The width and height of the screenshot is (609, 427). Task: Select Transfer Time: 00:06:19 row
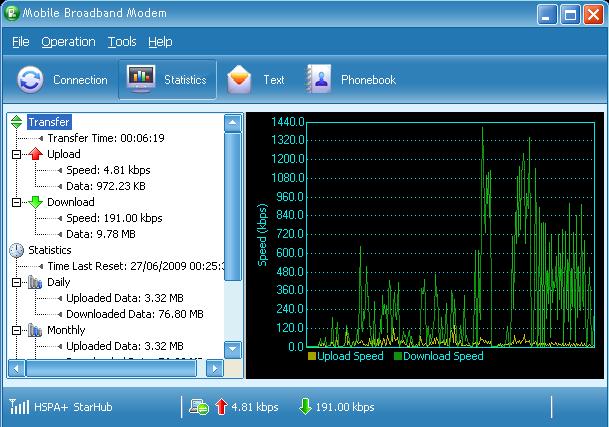click(x=106, y=138)
